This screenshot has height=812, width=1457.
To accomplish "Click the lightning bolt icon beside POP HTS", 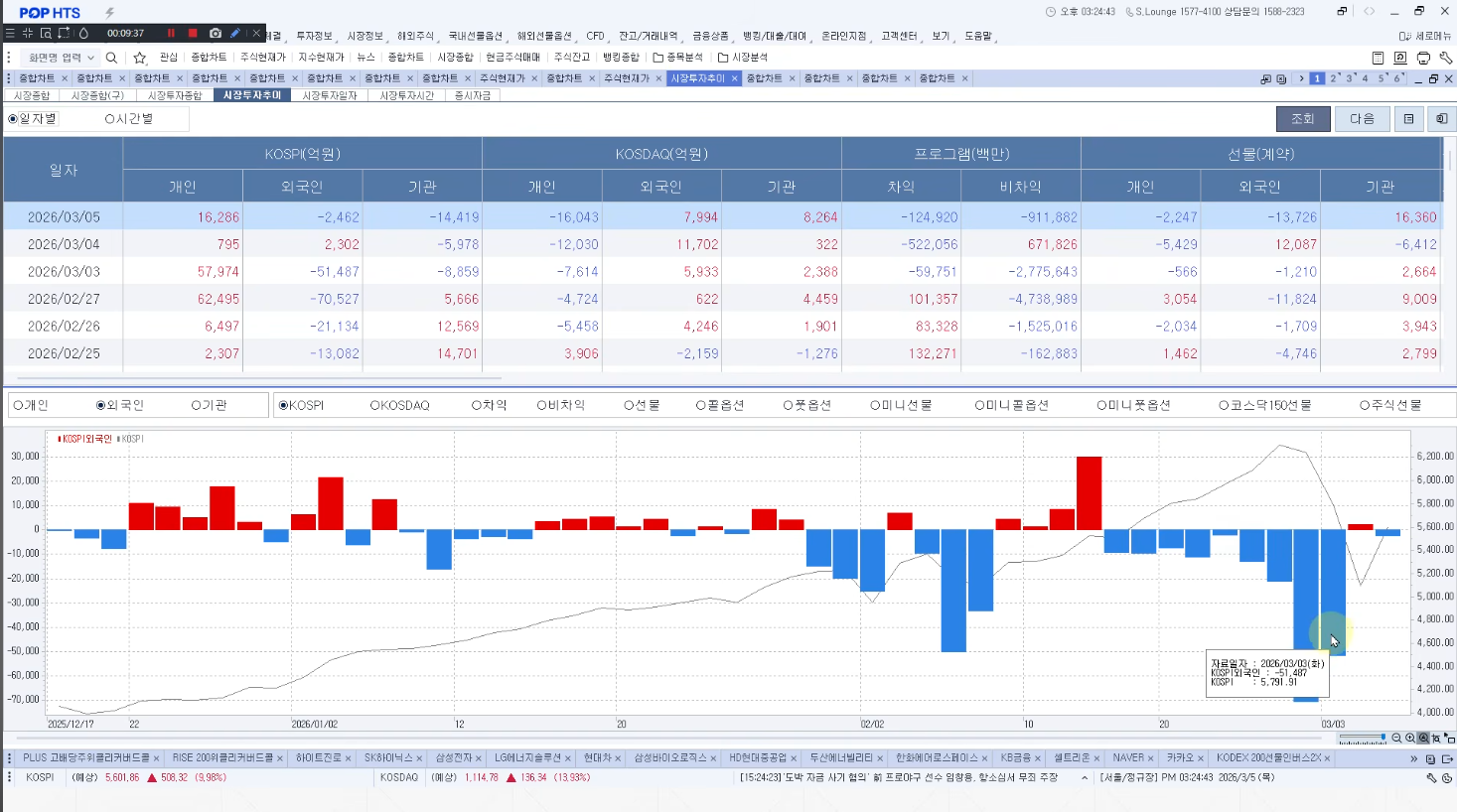I will tap(109, 13).
